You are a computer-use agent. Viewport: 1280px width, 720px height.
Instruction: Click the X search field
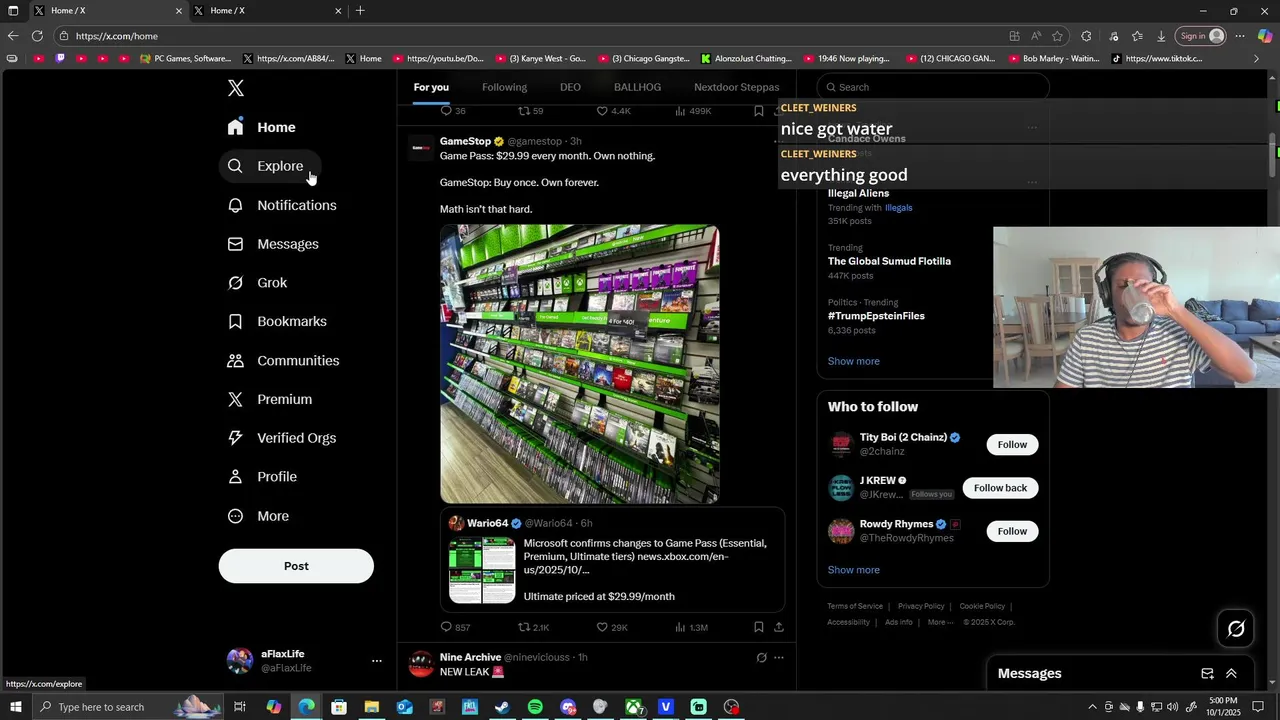click(933, 87)
